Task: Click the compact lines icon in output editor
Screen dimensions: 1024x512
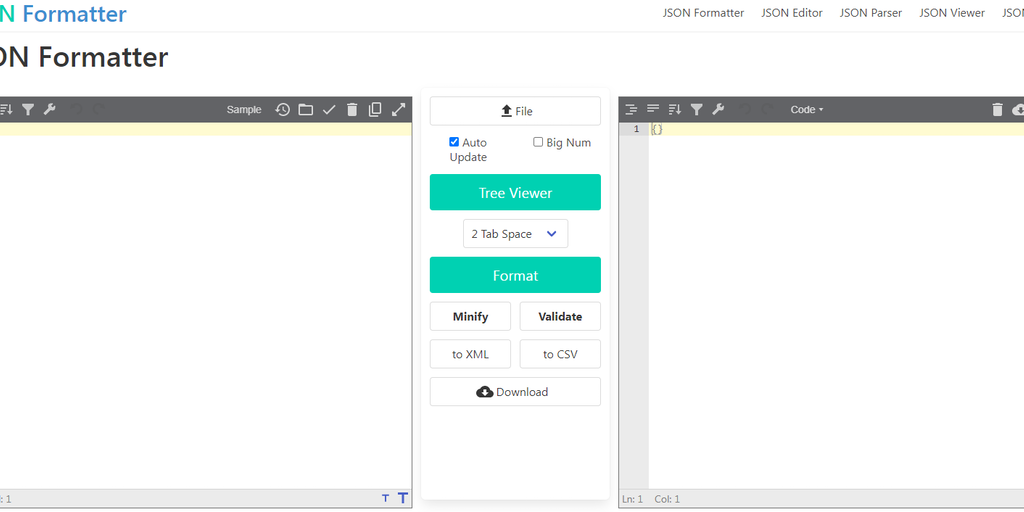Action: (x=653, y=110)
